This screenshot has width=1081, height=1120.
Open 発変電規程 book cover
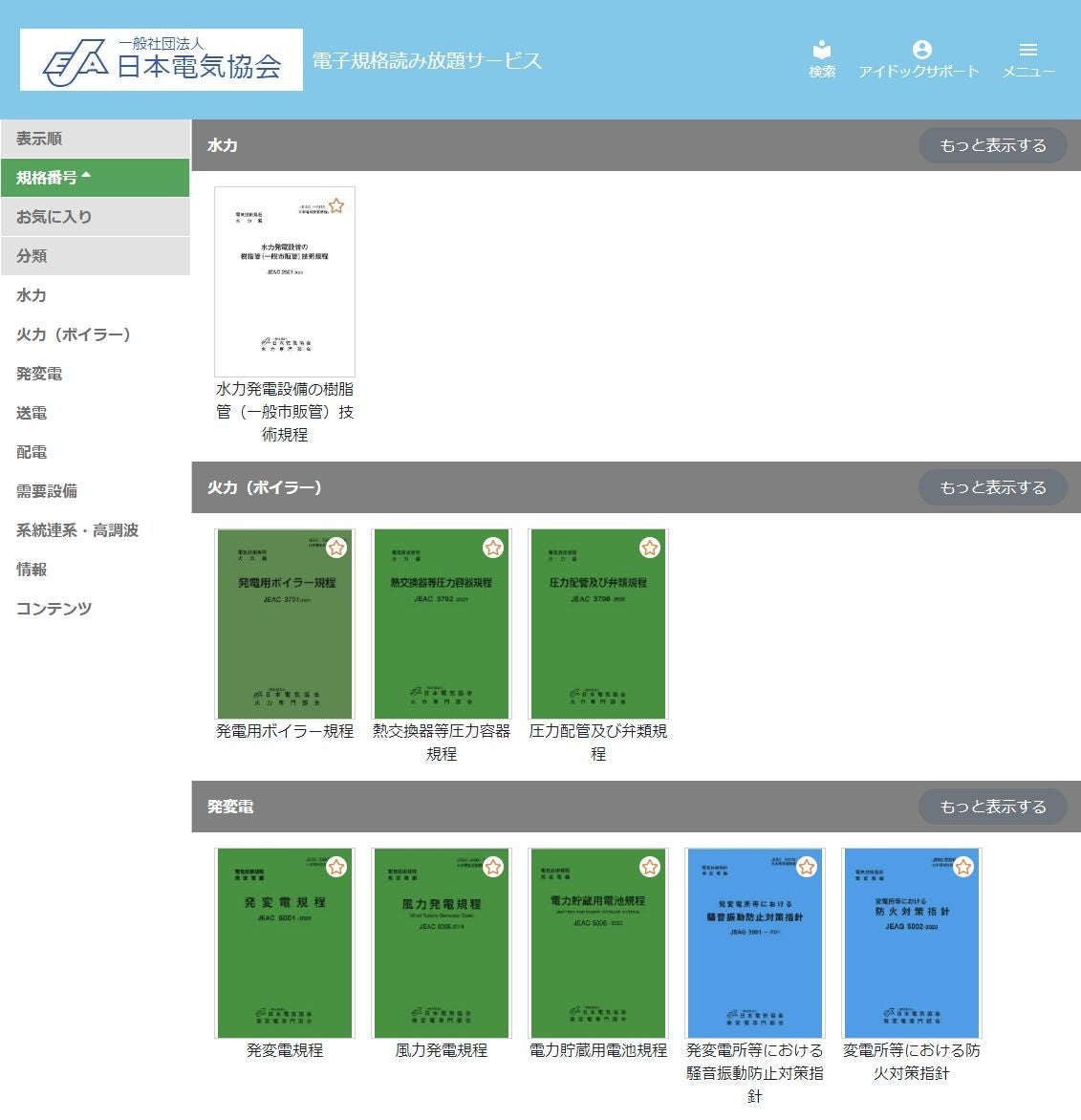285,943
